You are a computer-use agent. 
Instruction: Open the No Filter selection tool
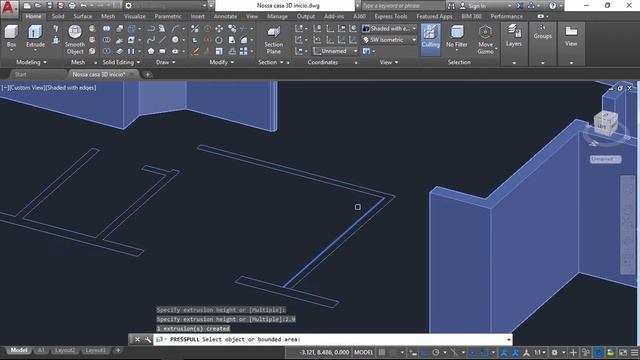(x=456, y=37)
